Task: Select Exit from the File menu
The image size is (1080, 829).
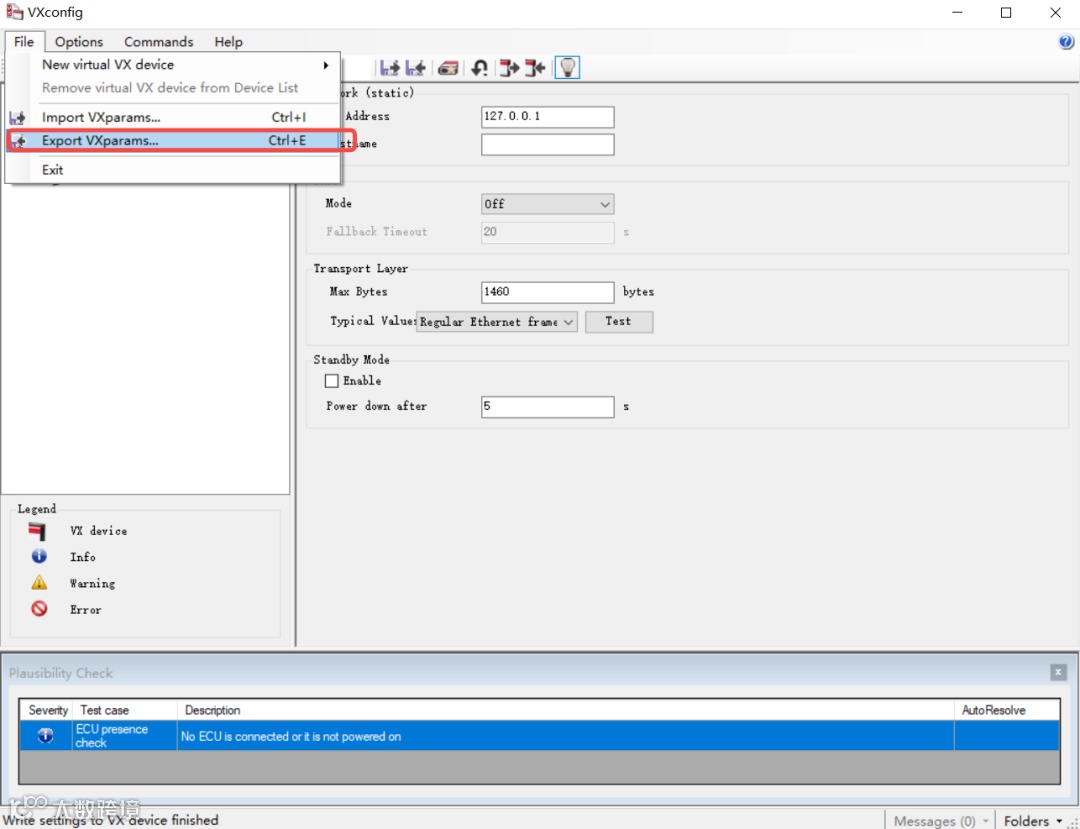Action: tap(173, 169)
